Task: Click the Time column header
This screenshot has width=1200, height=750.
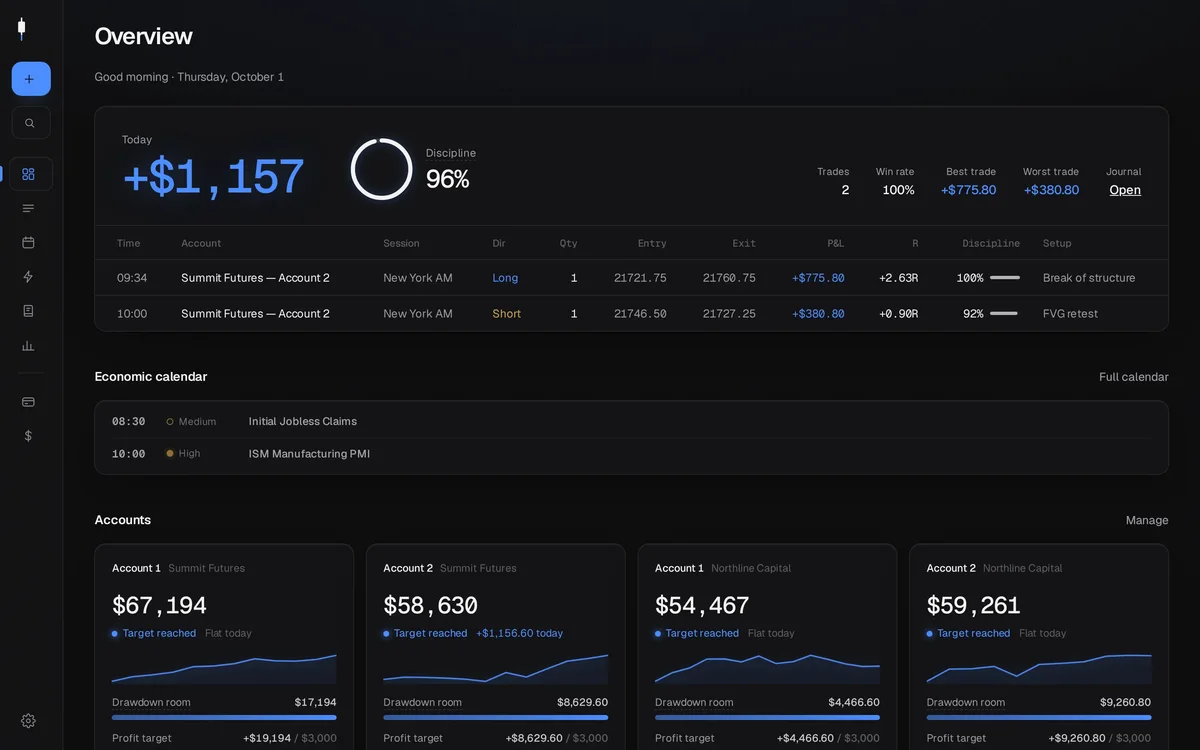Action: click(x=129, y=243)
